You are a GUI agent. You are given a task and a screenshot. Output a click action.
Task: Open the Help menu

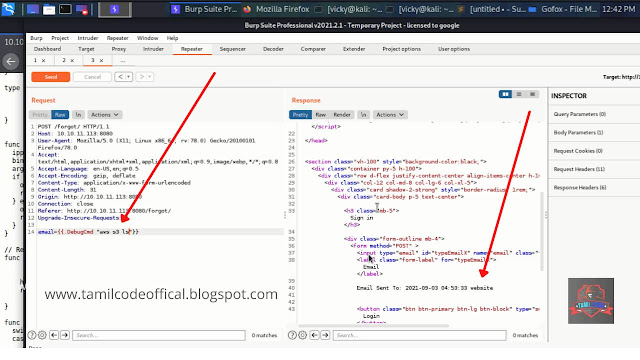(x=172, y=38)
